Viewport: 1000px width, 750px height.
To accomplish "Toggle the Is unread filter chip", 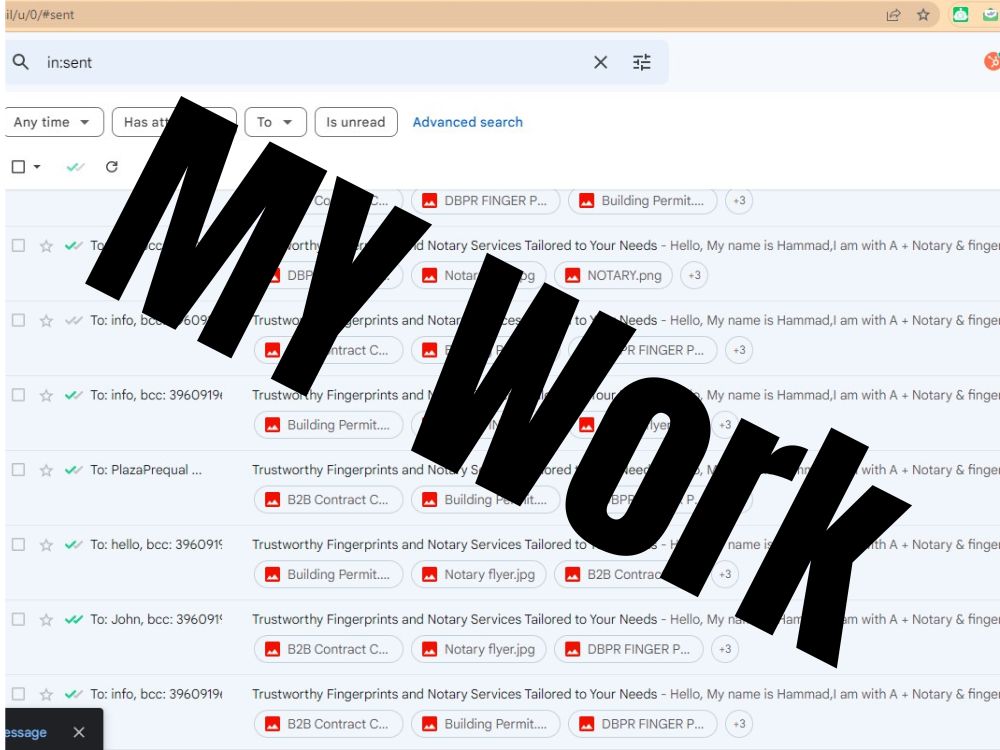I will tap(356, 122).
